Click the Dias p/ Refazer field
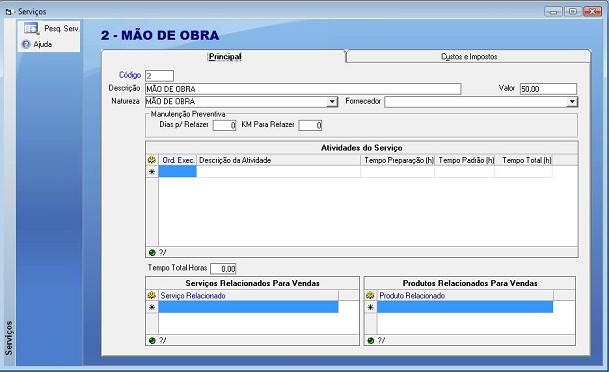Viewport: 609px width, 372px height. coord(224,125)
